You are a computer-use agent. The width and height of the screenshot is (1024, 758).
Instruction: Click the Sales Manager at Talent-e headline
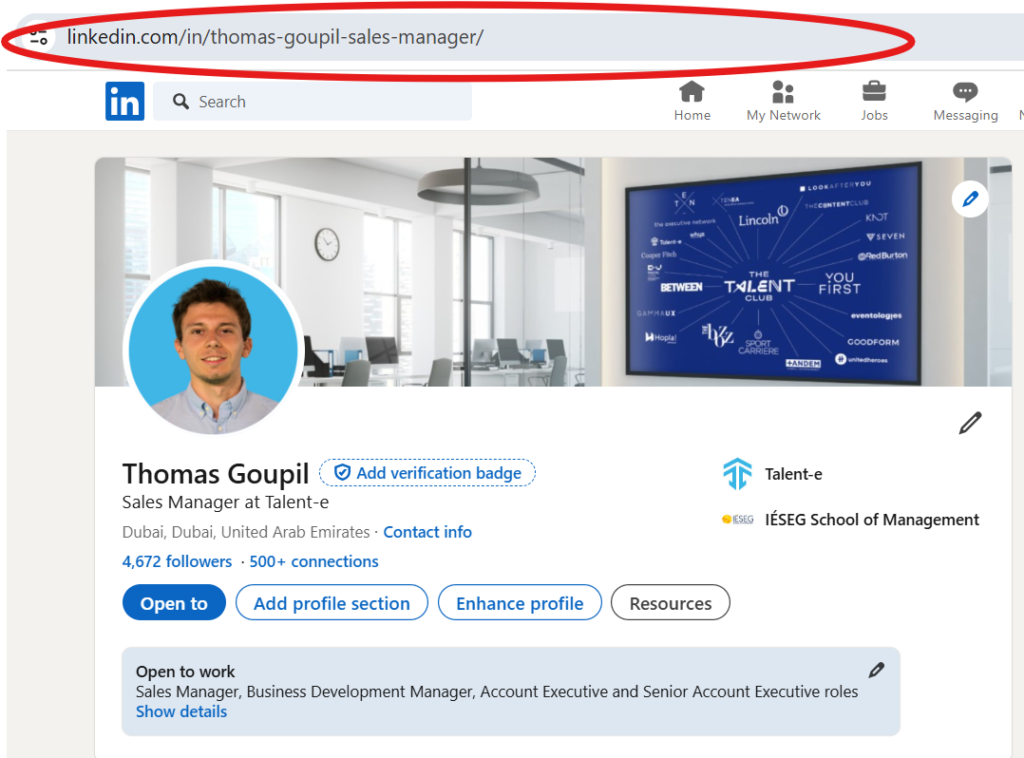click(225, 502)
